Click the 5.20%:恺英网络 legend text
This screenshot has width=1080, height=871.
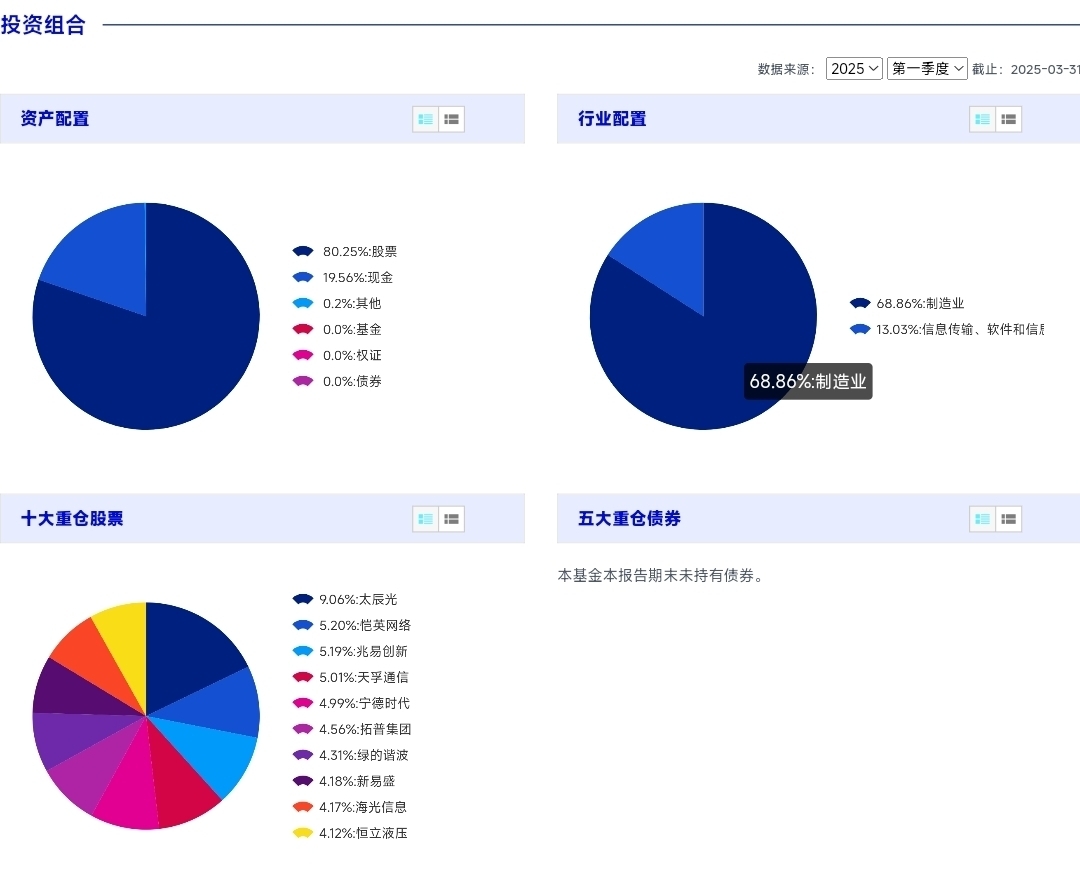click(x=365, y=625)
